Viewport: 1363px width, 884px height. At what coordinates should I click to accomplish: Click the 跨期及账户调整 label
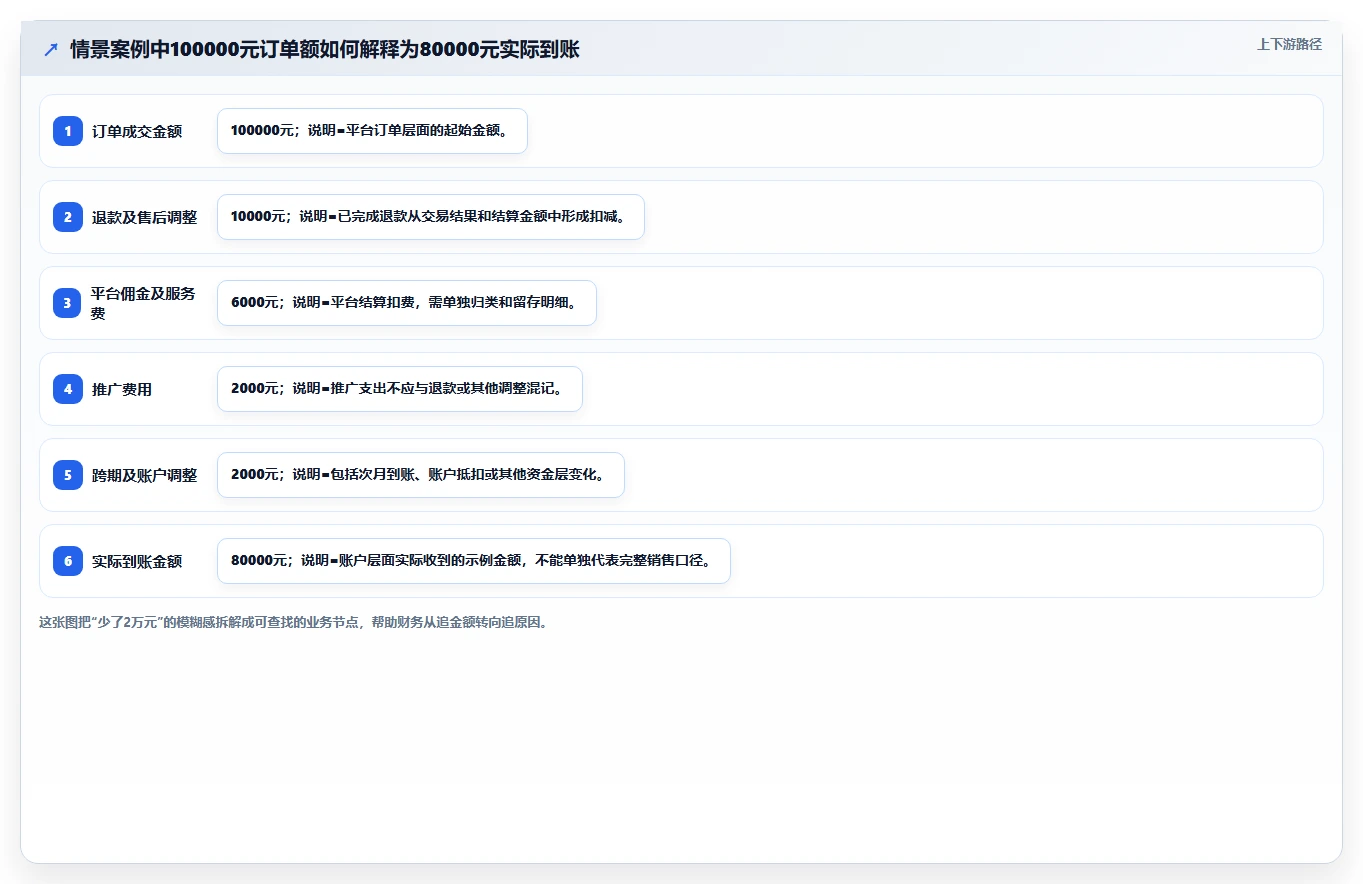pos(144,475)
